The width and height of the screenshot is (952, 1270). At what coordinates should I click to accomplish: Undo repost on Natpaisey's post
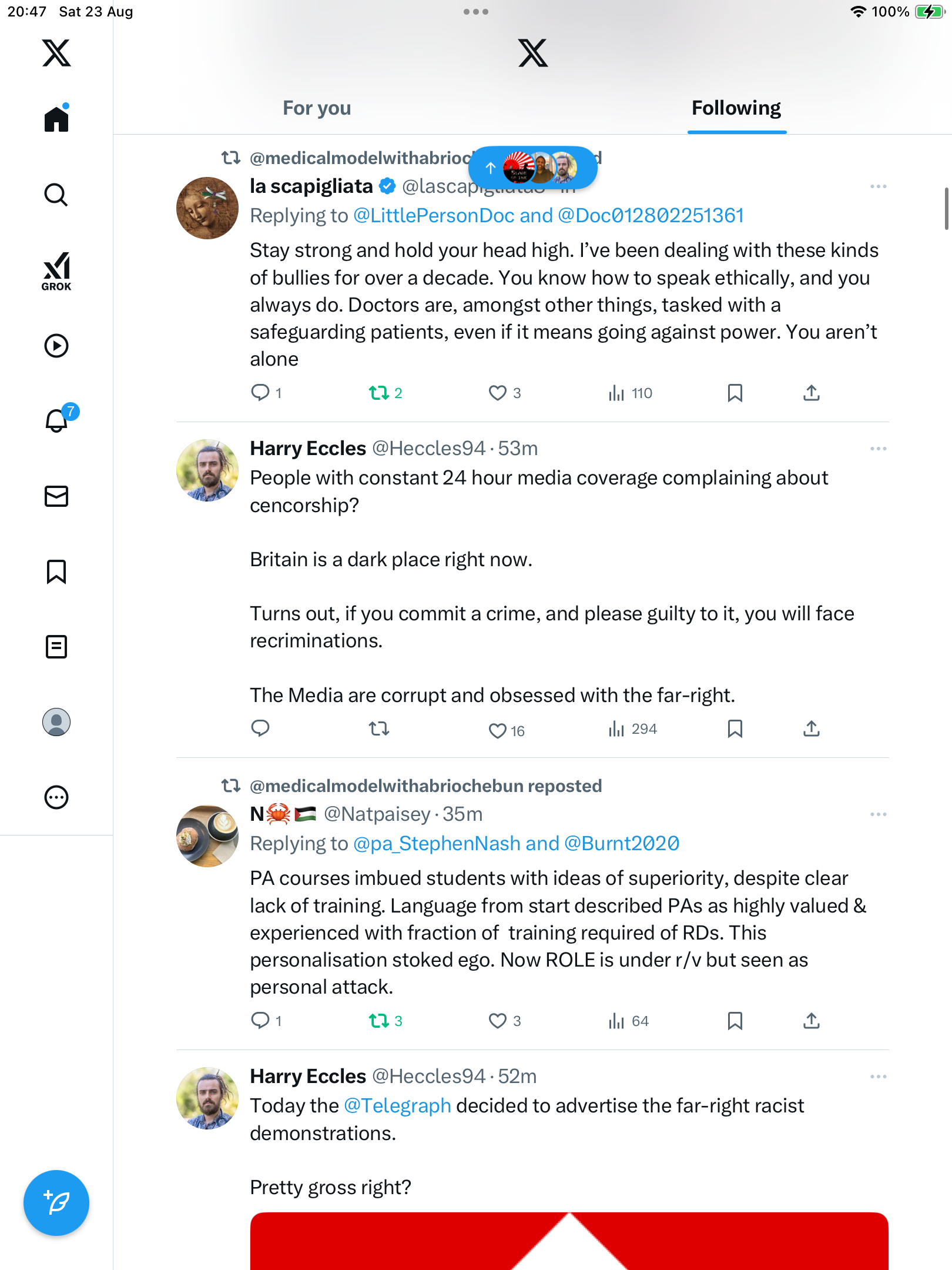coord(379,1021)
